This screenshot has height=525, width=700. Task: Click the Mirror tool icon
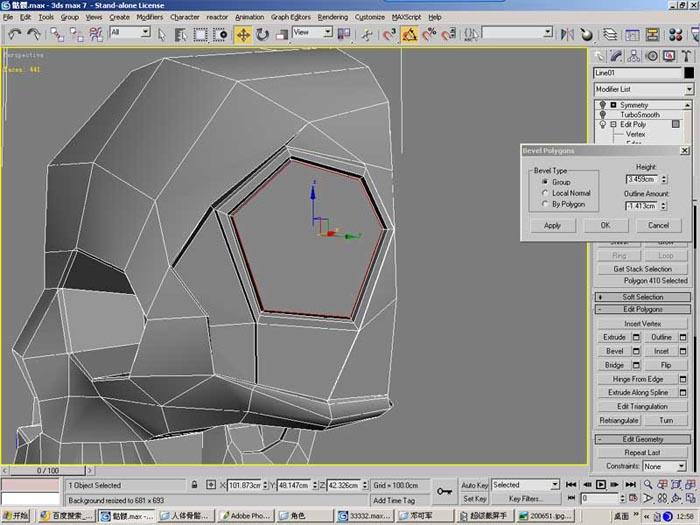point(567,34)
